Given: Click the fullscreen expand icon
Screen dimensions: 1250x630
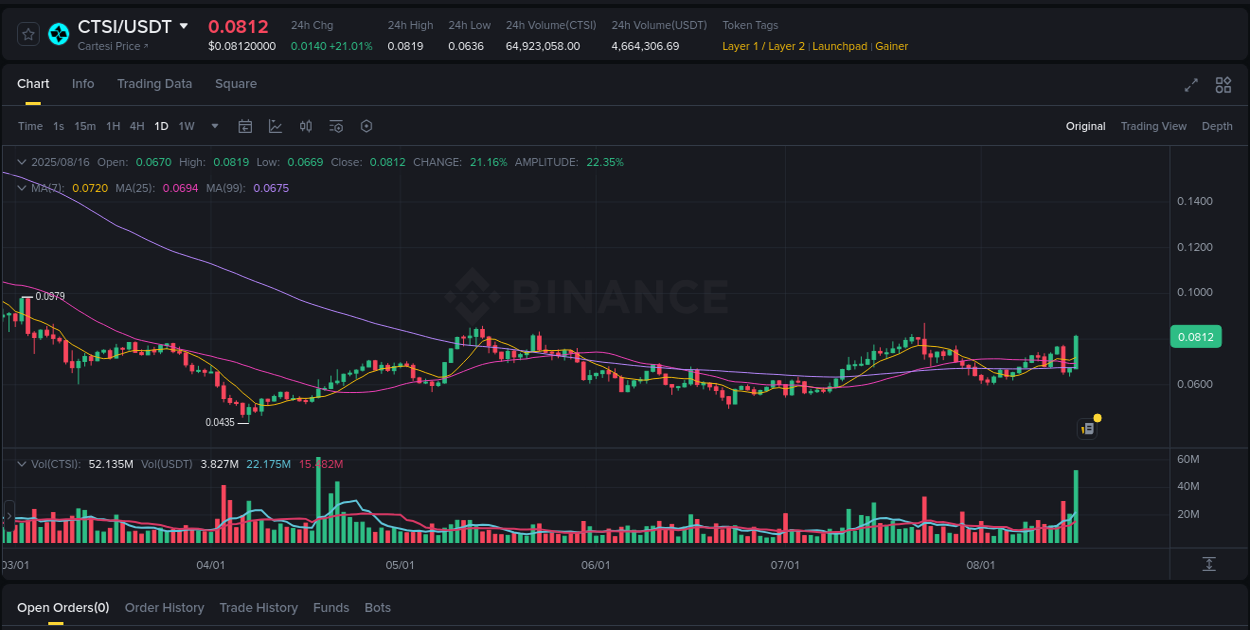Looking at the screenshot, I should [x=1191, y=85].
